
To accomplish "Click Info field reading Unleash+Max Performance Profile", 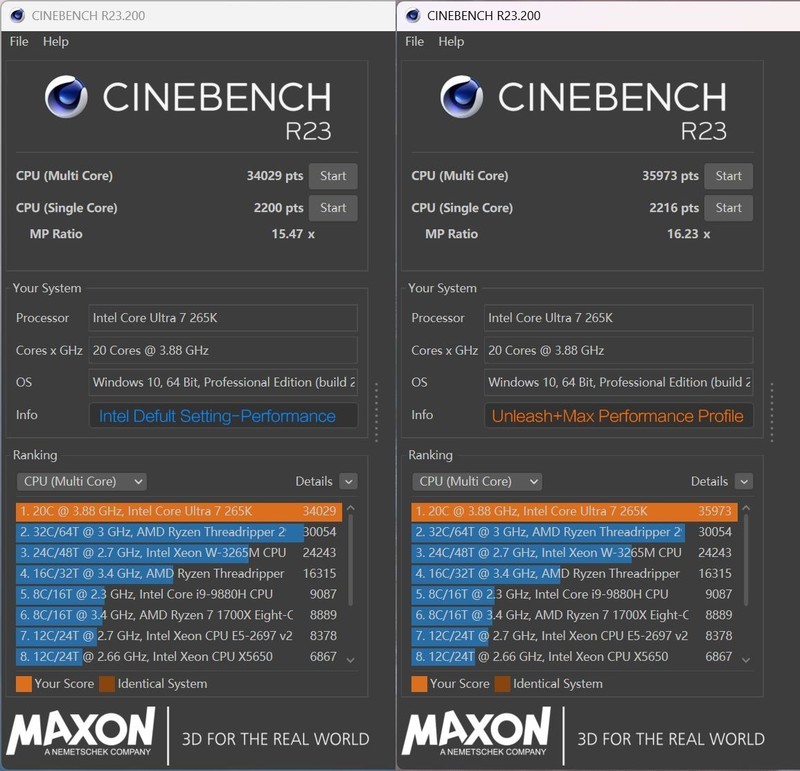I will pyautogui.click(x=618, y=416).
